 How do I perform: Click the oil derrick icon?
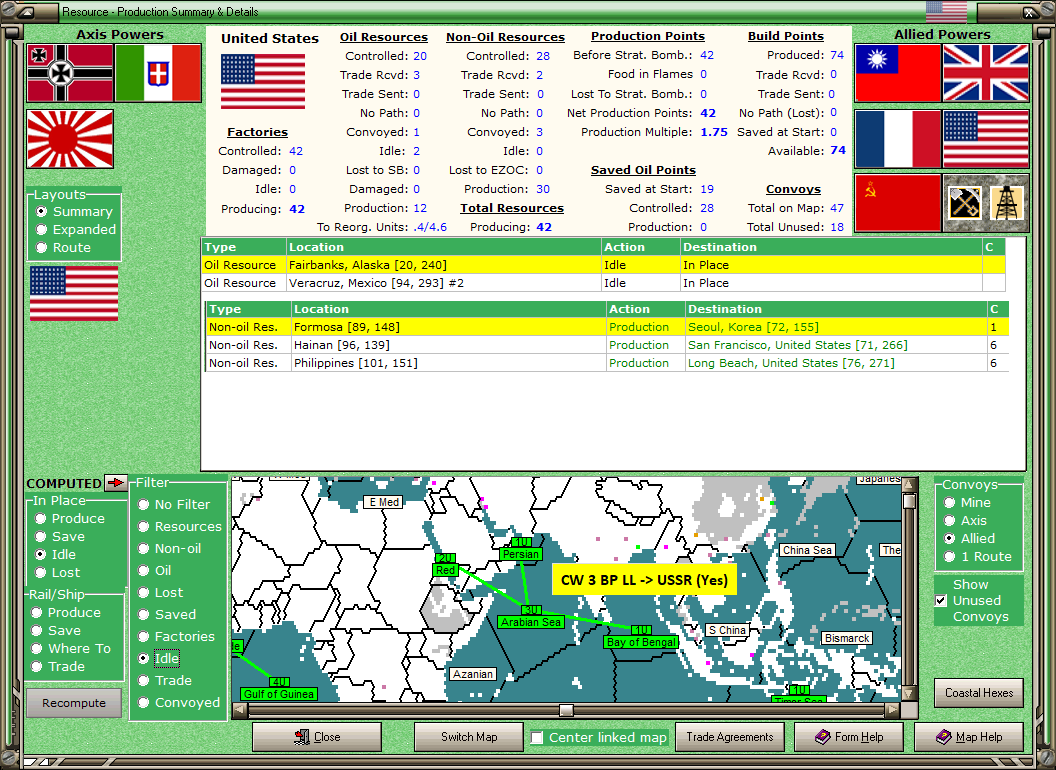(x=1007, y=203)
